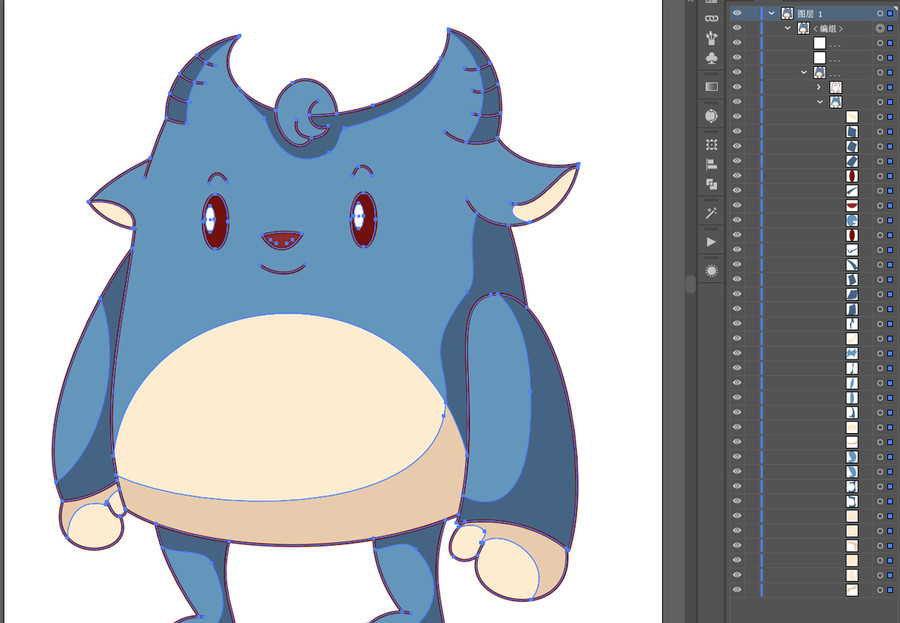Click blue selection square of 图层 1
This screenshot has height=623, width=900.
(x=890, y=13)
